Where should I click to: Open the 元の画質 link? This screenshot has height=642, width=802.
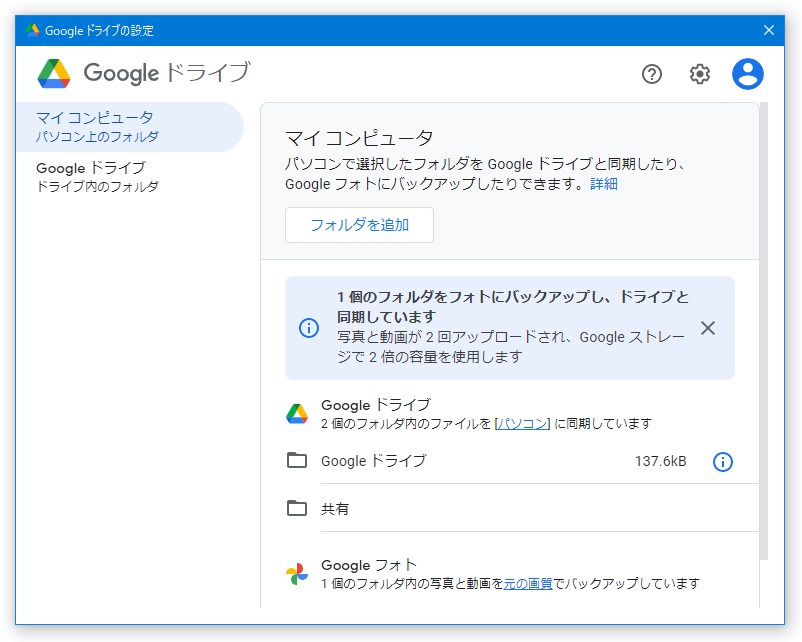[528, 583]
